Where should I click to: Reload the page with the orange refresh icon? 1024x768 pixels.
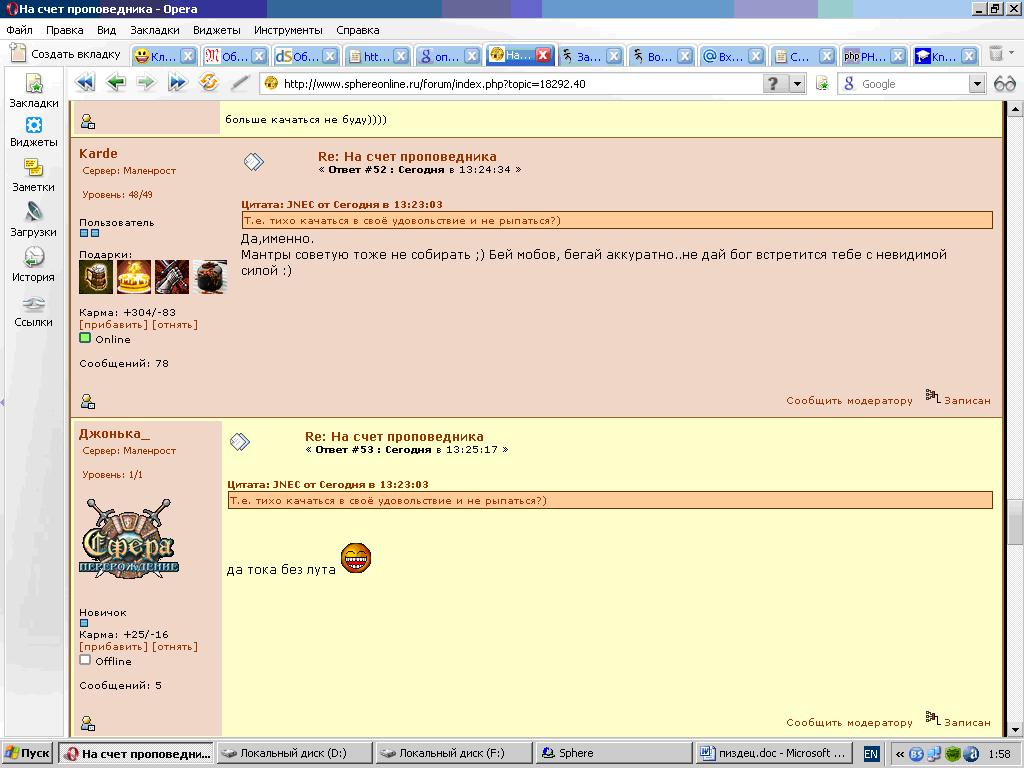pyautogui.click(x=209, y=83)
